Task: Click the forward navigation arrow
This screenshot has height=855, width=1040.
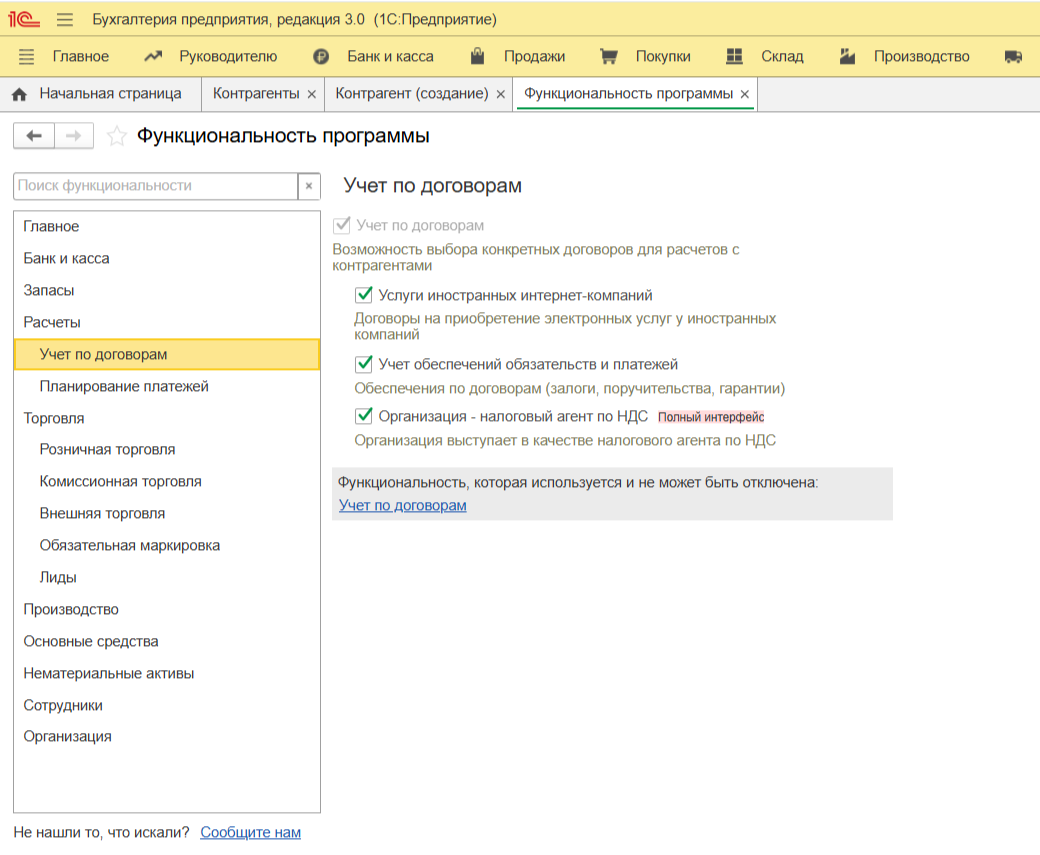Action: tap(73, 136)
